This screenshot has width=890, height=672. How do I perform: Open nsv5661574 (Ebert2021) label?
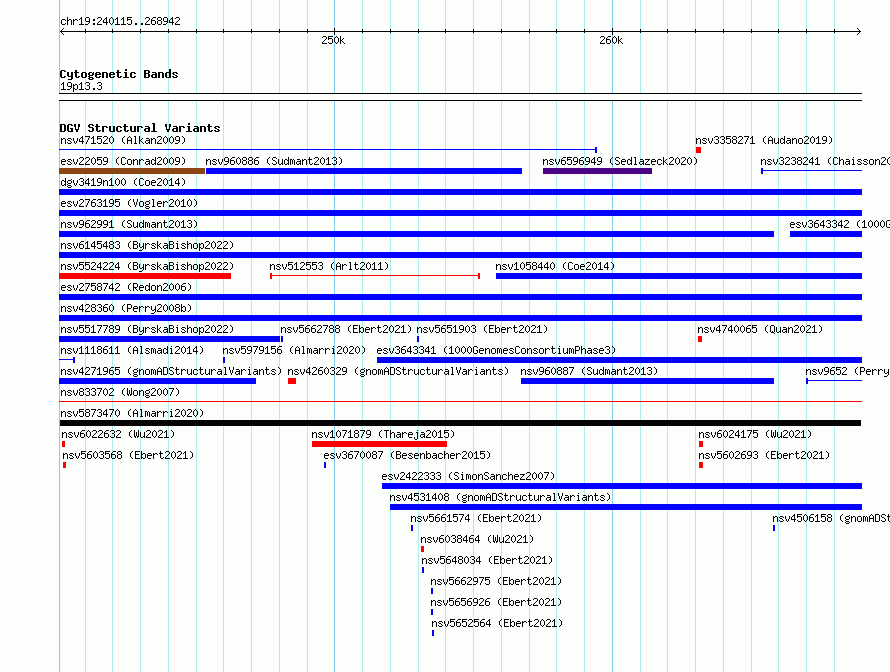(x=476, y=518)
